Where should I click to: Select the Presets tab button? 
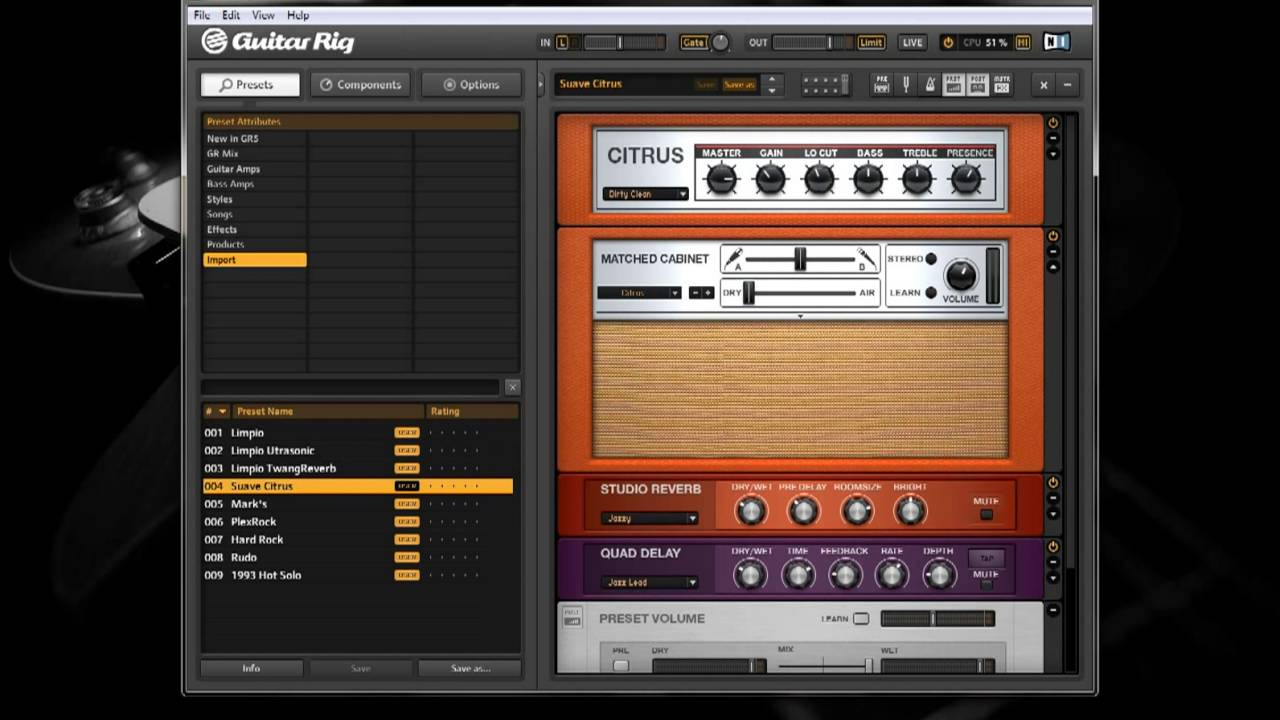pos(250,85)
